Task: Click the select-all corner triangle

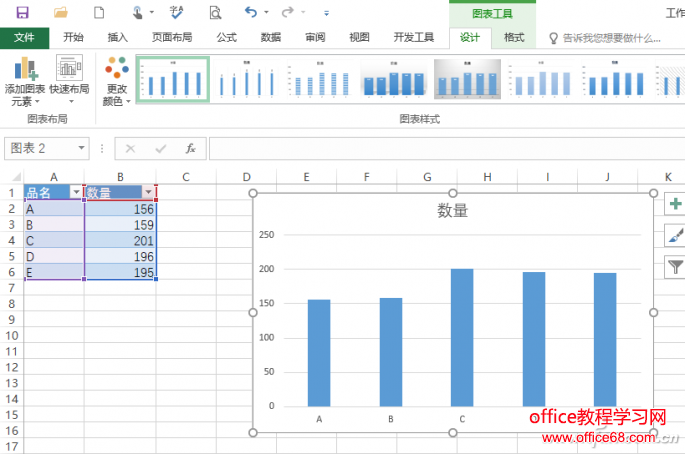Action: [16, 177]
